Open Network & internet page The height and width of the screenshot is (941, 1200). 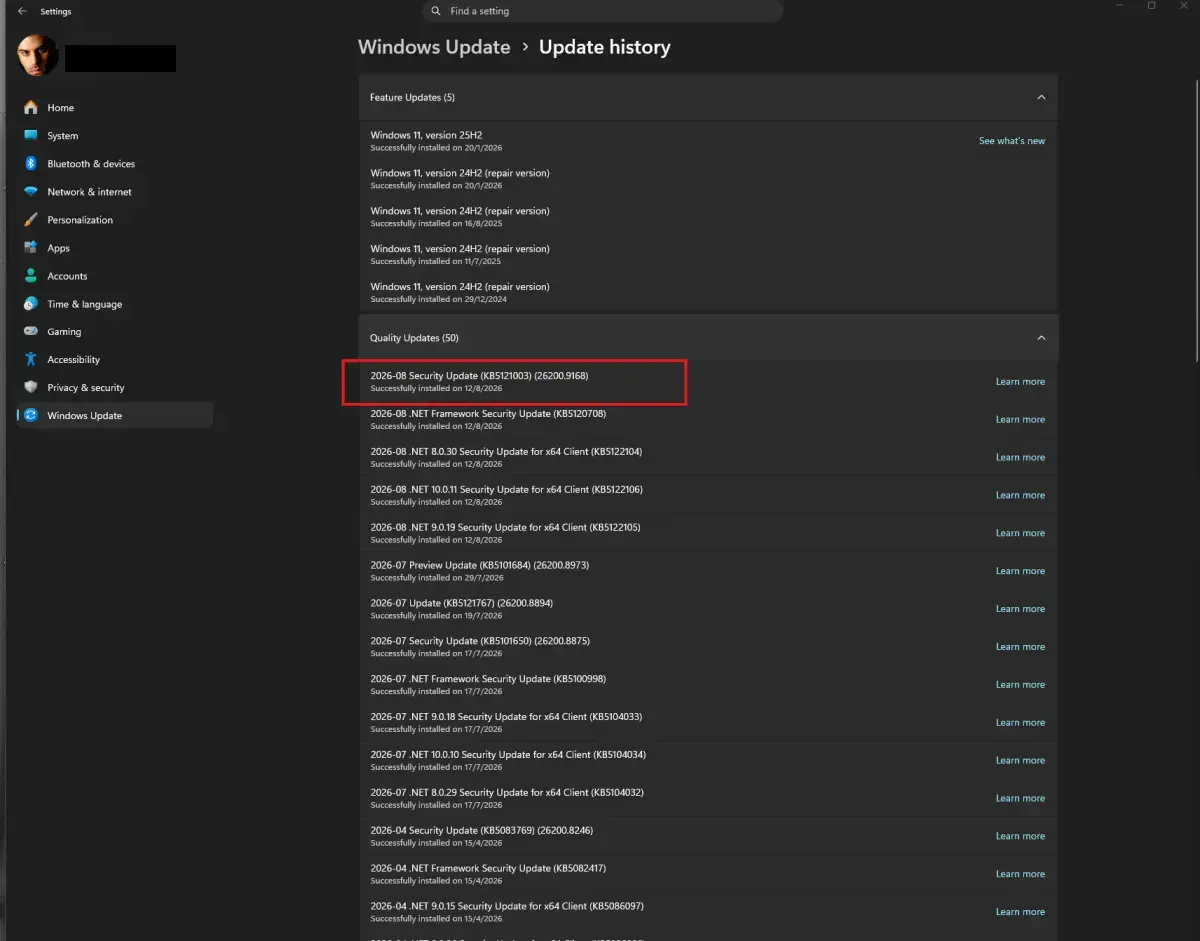[x=114, y=191]
